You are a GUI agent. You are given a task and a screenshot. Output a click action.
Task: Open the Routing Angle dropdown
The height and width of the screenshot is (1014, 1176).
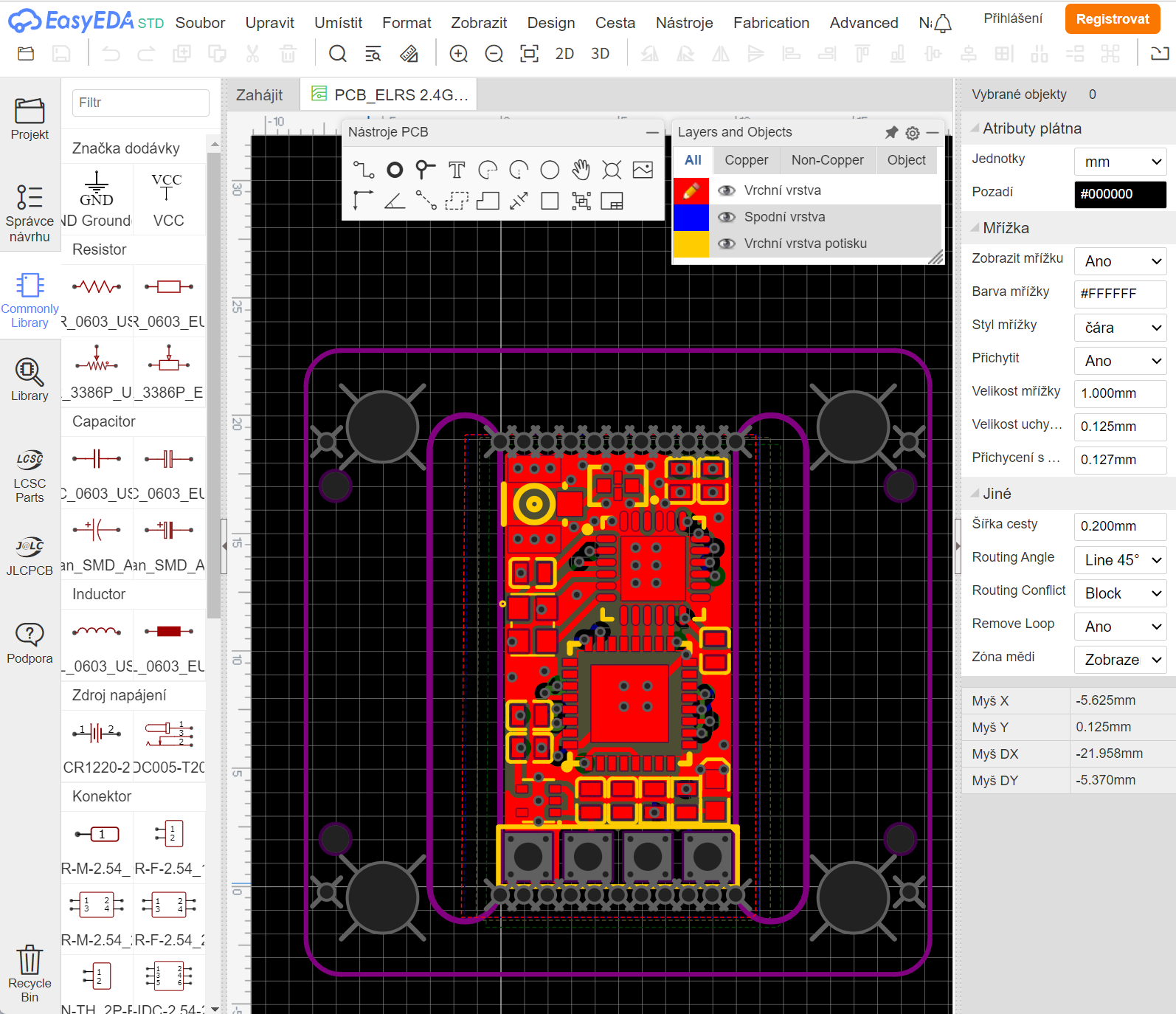click(1120, 560)
